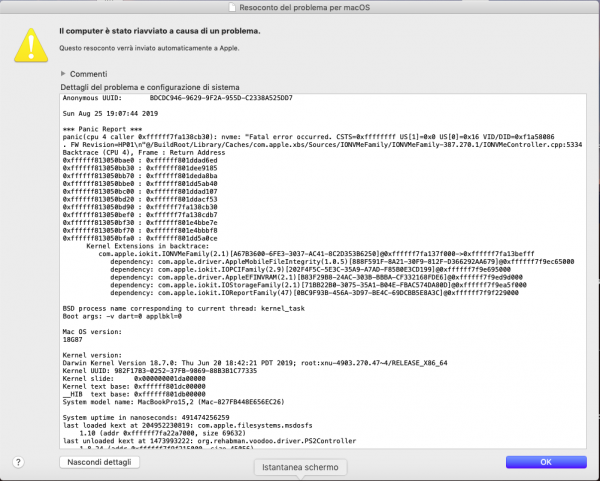Click the 'Darwin Kernel Version 18.7.0' line

point(255,363)
